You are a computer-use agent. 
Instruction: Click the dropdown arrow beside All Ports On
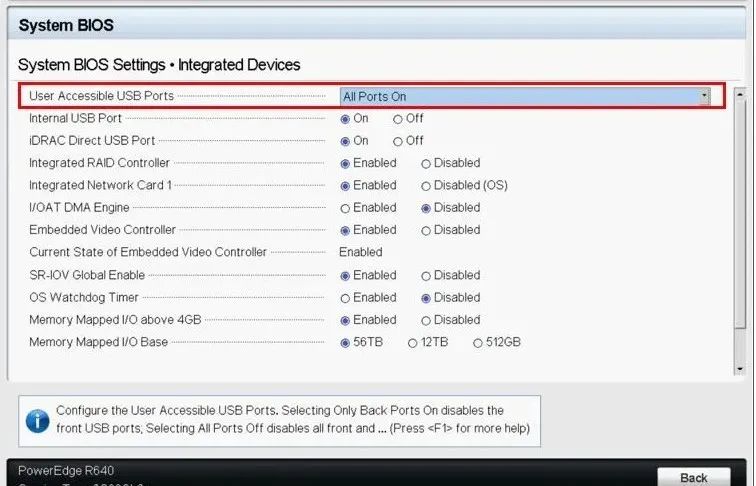click(704, 96)
